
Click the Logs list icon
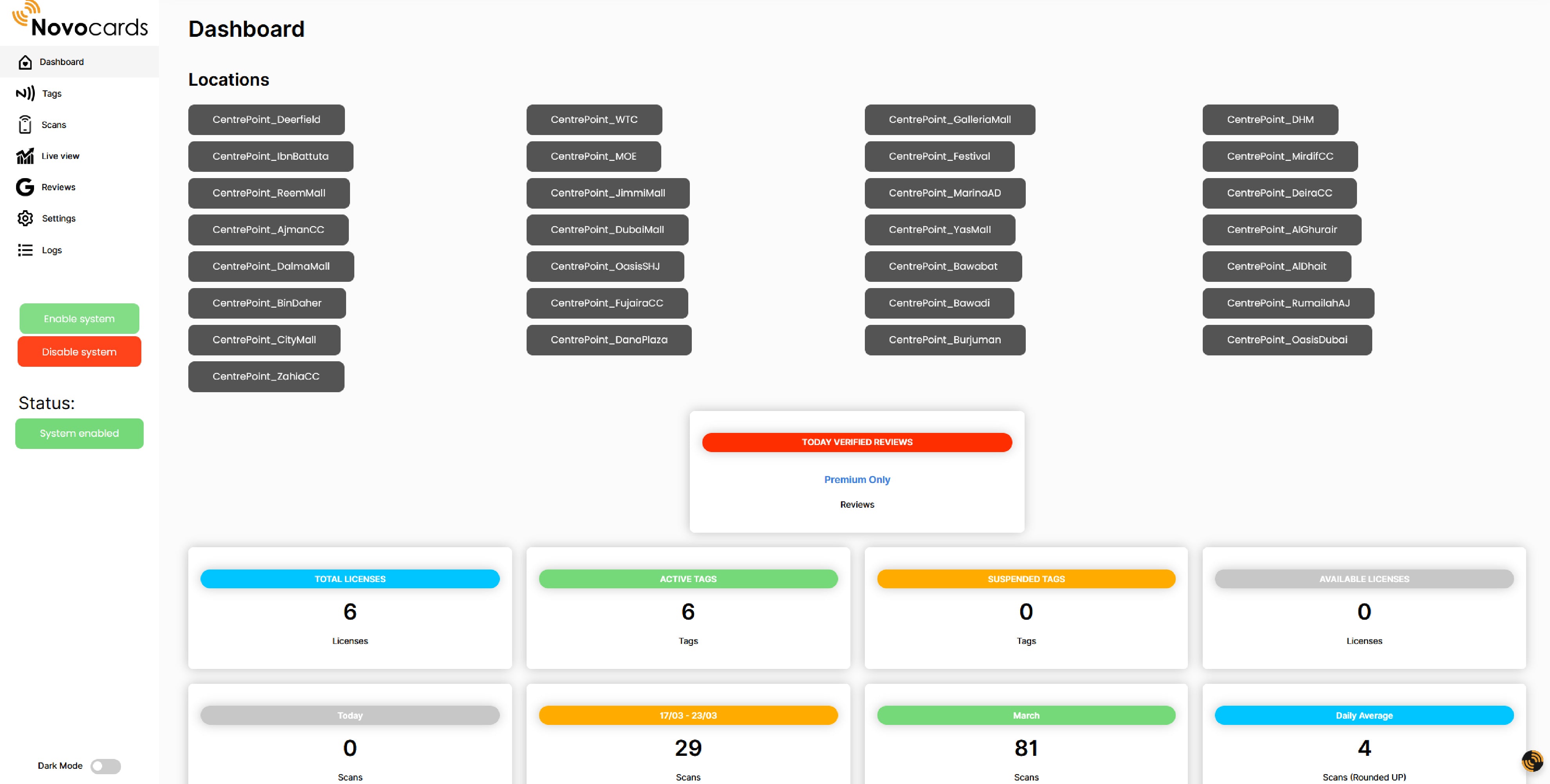point(25,250)
